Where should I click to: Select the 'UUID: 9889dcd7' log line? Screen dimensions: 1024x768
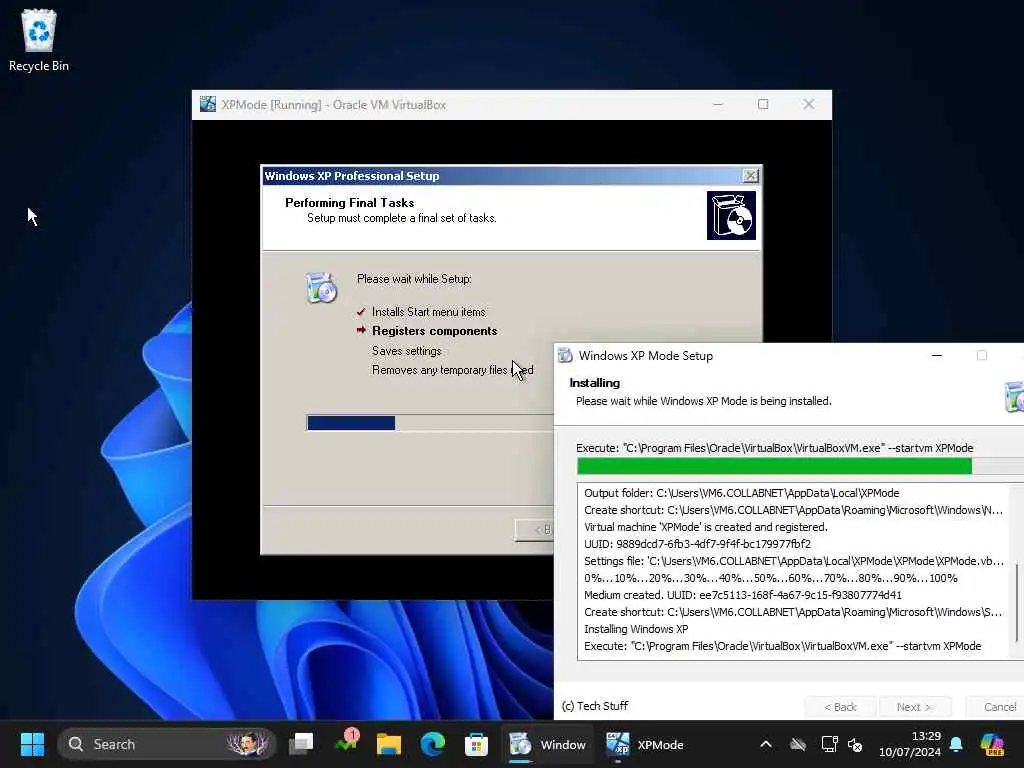click(x=697, y=544)
